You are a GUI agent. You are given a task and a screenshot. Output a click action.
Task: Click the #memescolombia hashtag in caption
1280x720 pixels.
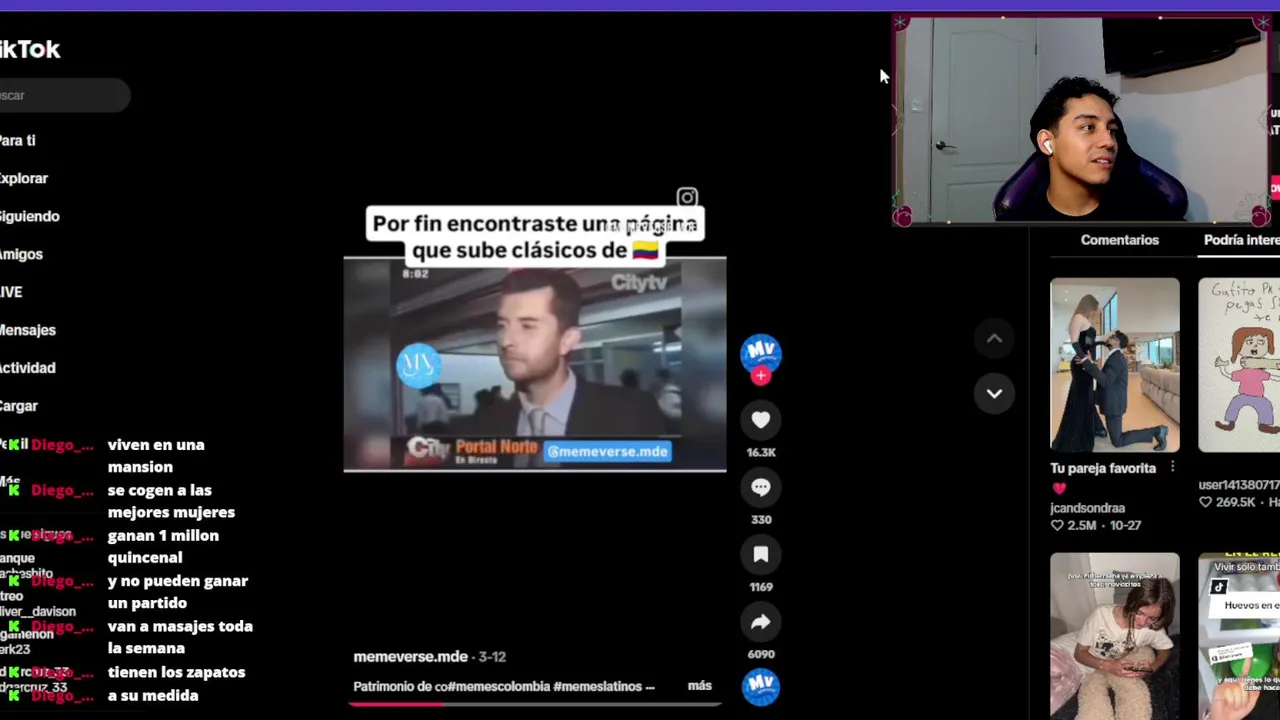click(x=498, y=686)
